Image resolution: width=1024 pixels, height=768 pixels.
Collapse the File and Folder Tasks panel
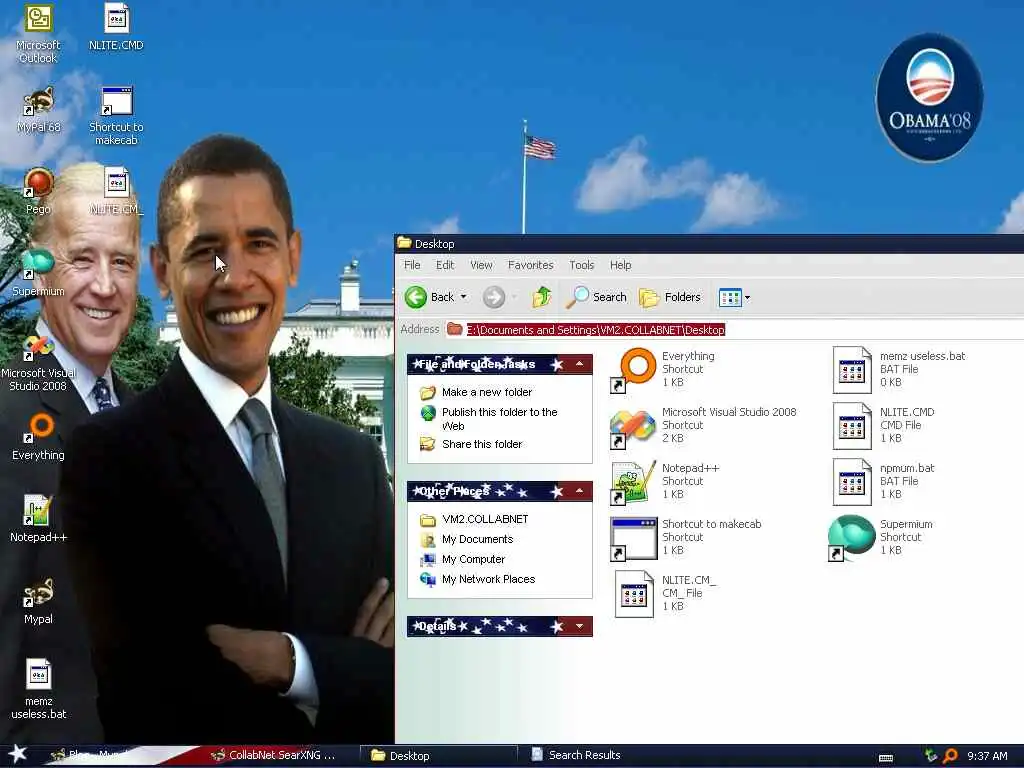(x=579, y=364)
